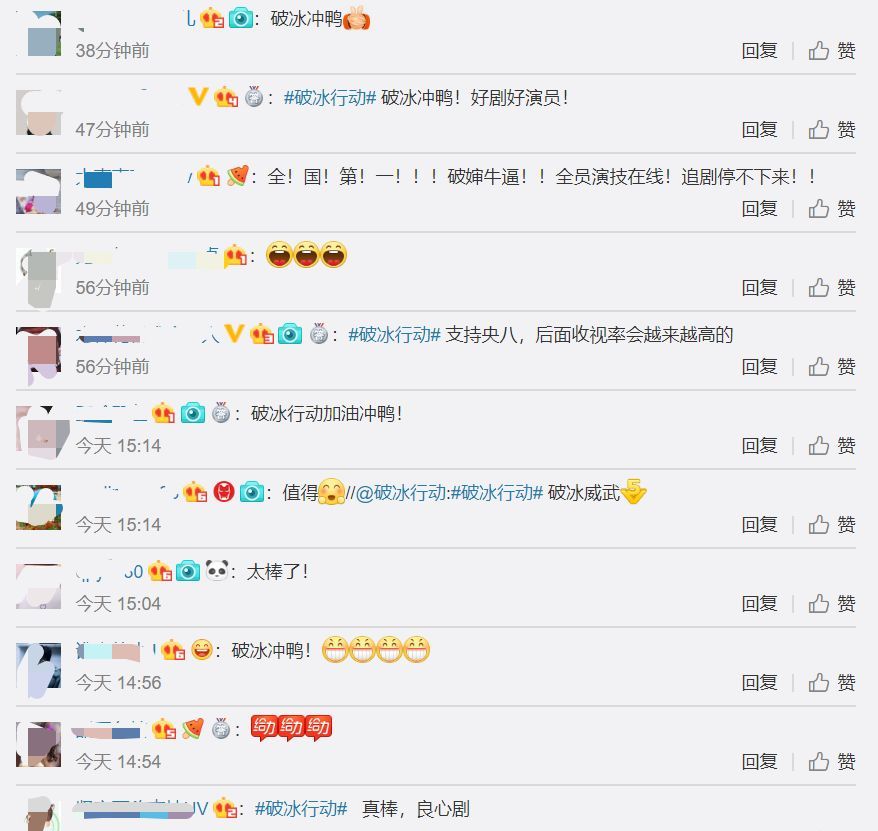Open avatar of the 今天 14:54 commenter
Image resolution: width=878 pixels, height=831 pixels.
39,744
